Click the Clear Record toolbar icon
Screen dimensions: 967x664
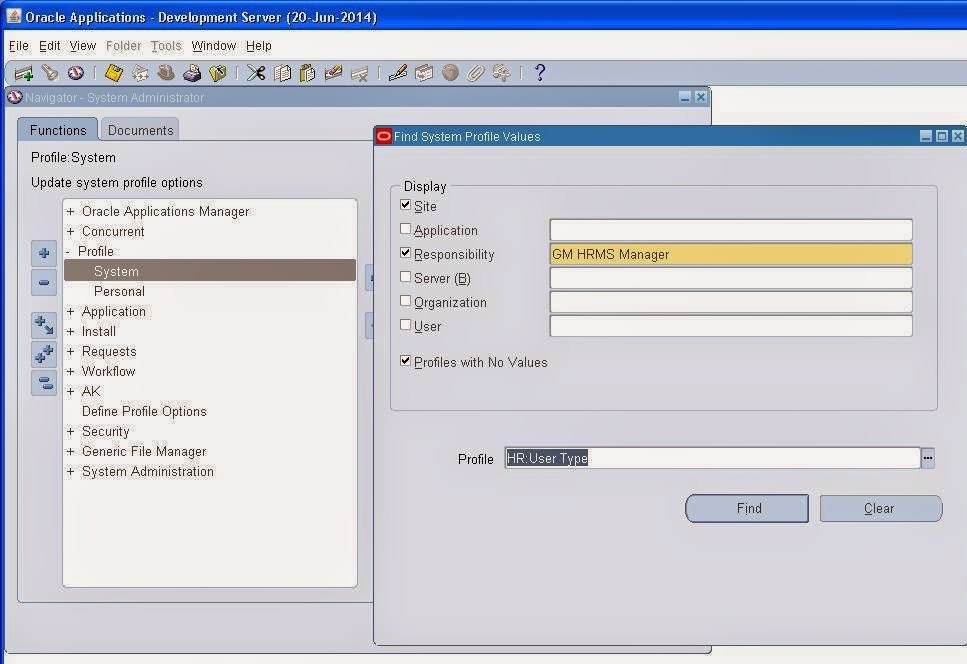pos(335,72)
